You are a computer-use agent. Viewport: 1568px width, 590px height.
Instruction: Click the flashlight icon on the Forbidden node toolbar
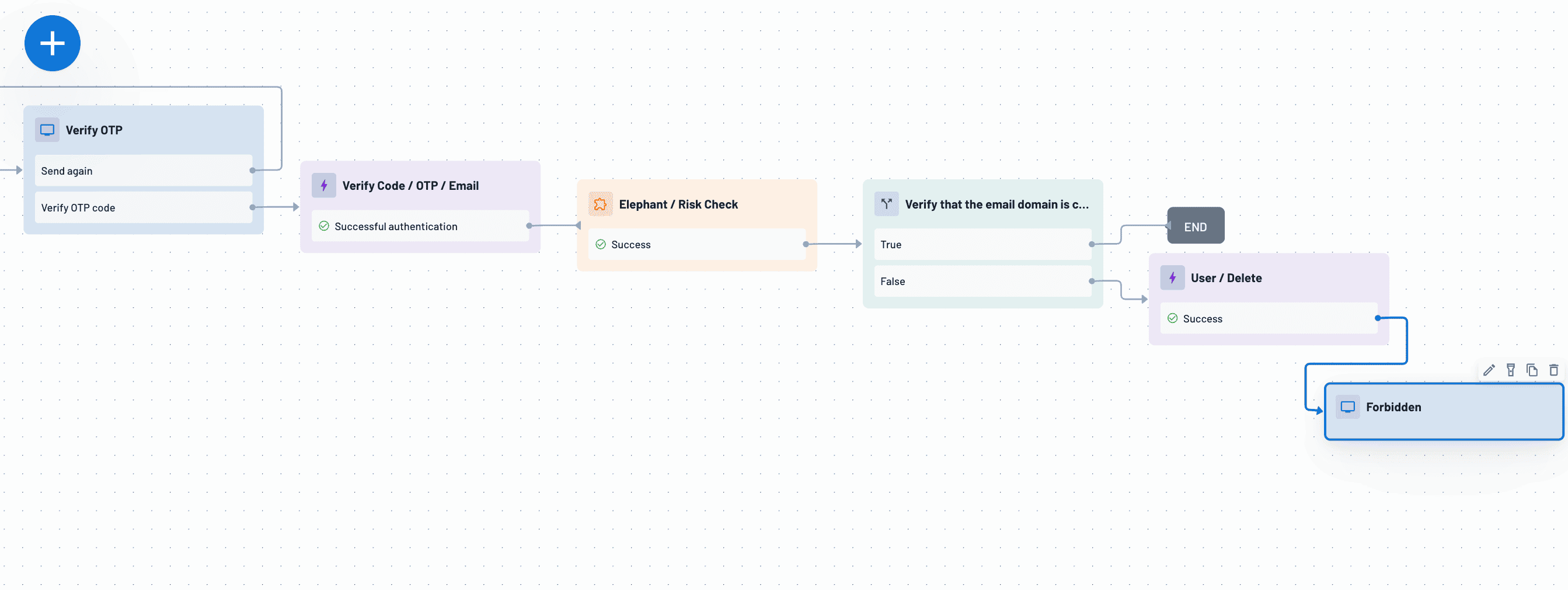[x=1511, y=370]
